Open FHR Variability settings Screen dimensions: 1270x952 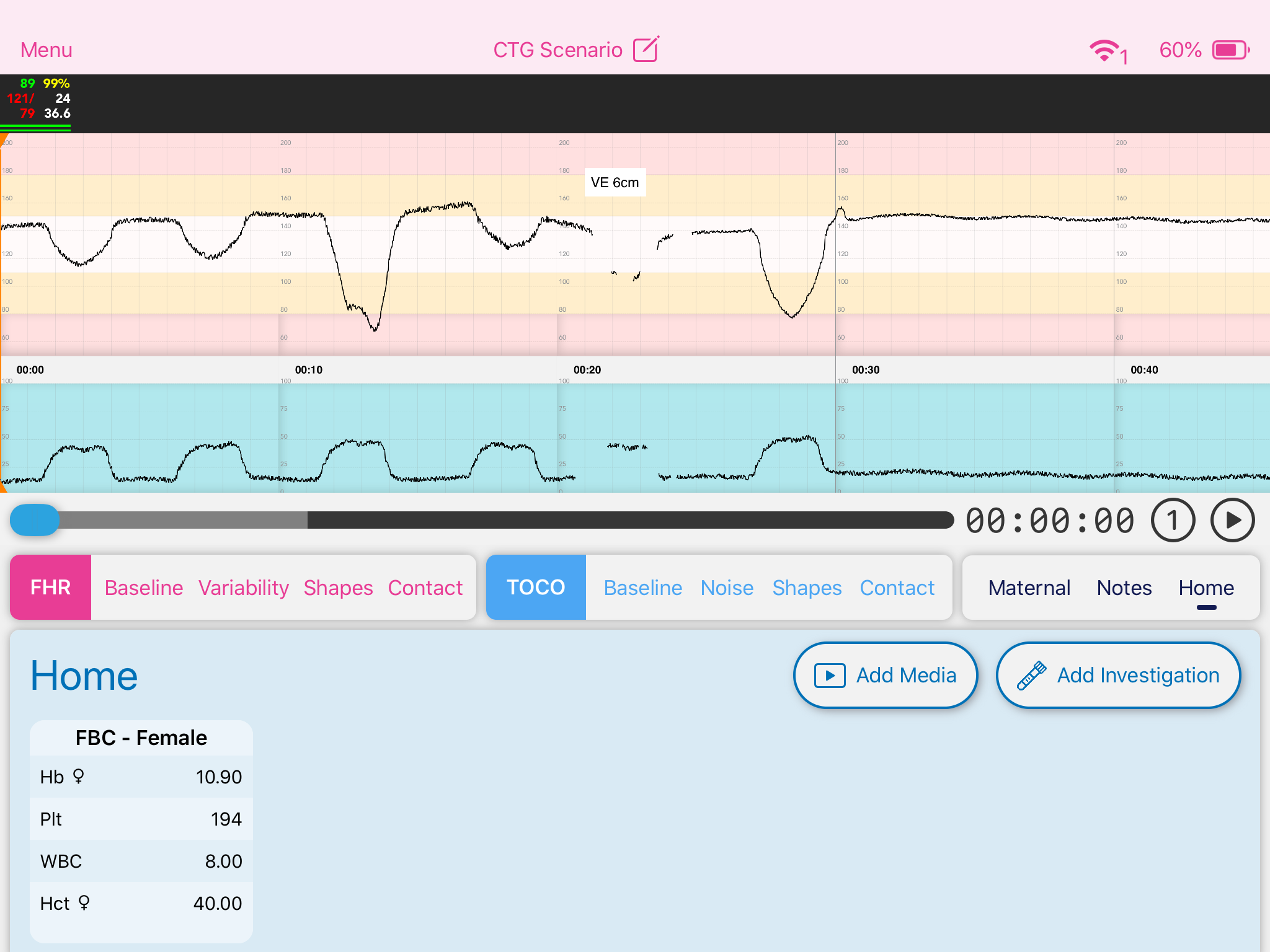point(243,588)
